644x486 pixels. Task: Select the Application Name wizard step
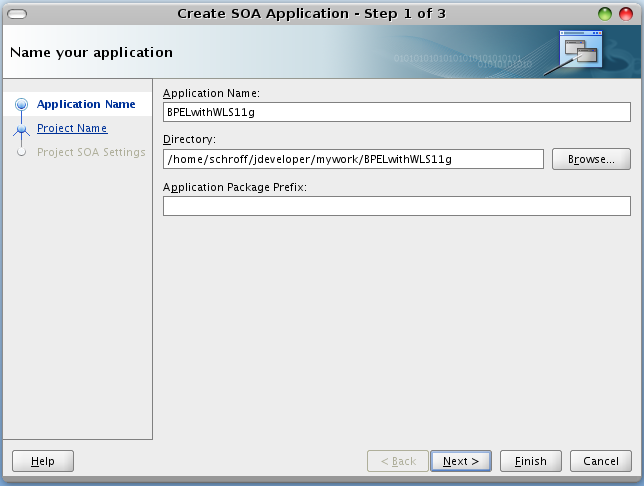86,104
